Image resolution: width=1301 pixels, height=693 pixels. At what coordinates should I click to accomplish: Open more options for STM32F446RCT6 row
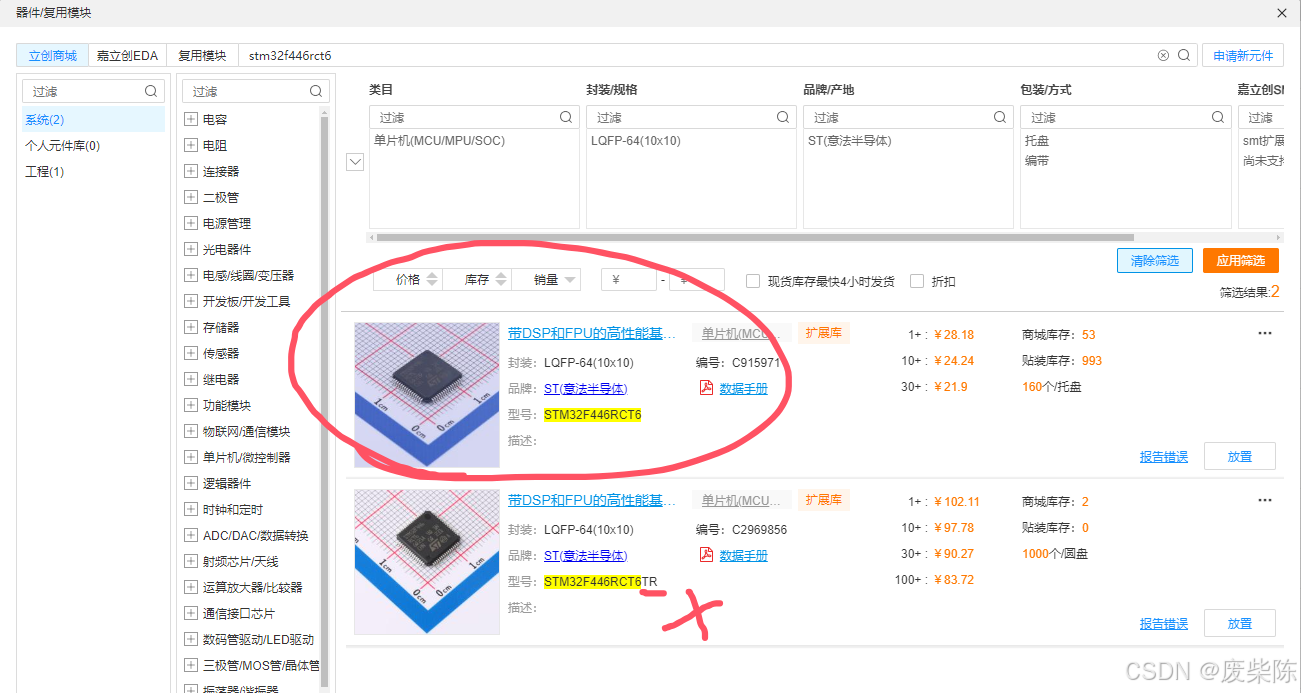tap(1265, 333)
